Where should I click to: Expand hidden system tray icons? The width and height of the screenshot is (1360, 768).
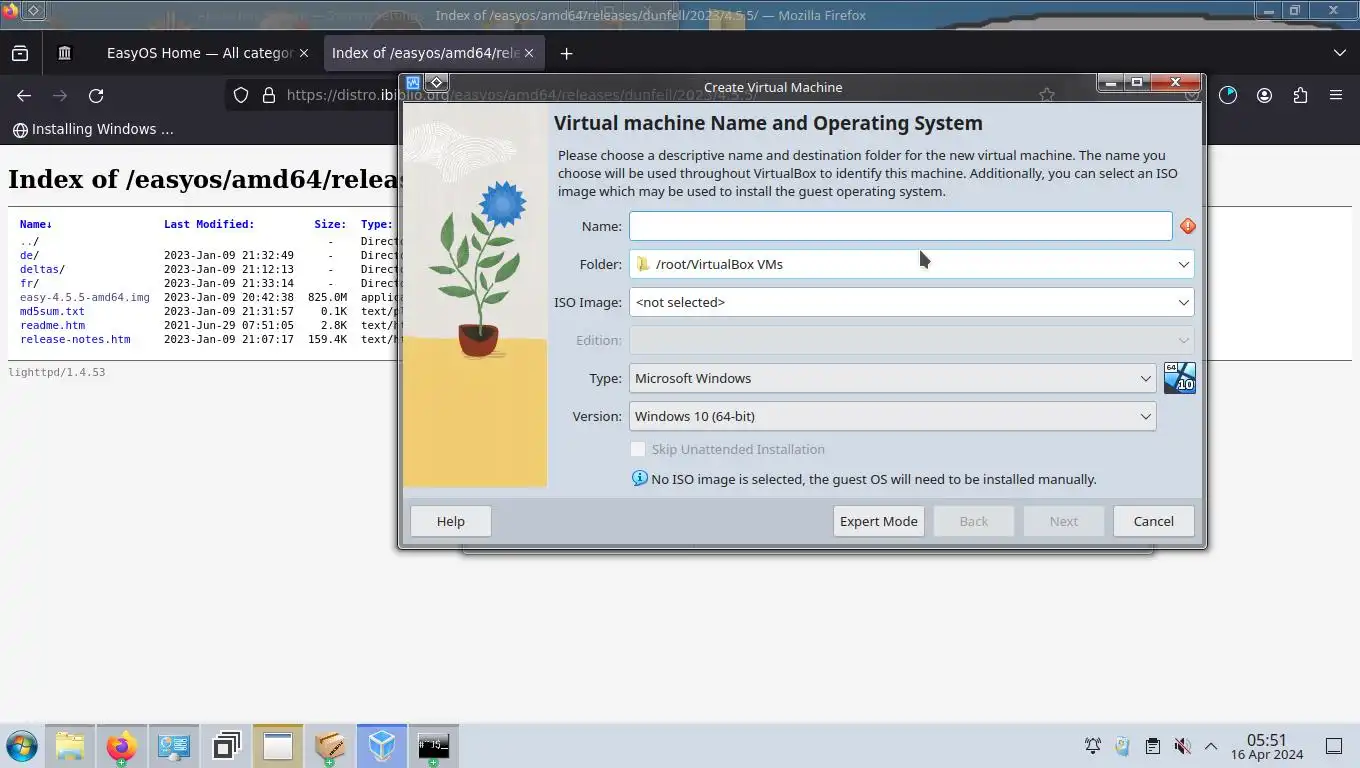1211,746
